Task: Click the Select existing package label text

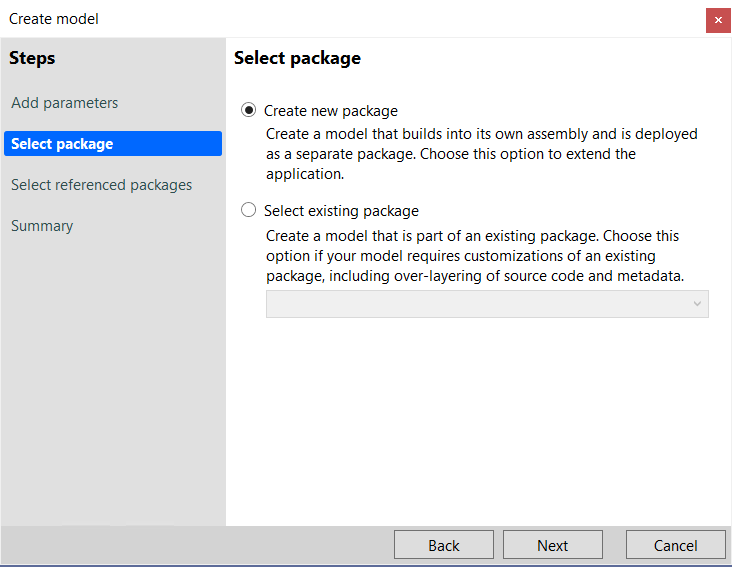Action: click(341, 211)
